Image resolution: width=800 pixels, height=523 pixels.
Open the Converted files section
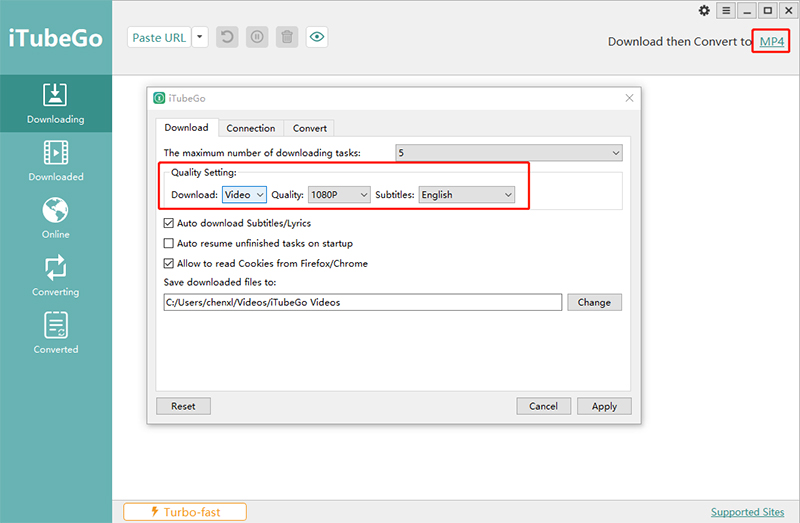tap(56, 333)
